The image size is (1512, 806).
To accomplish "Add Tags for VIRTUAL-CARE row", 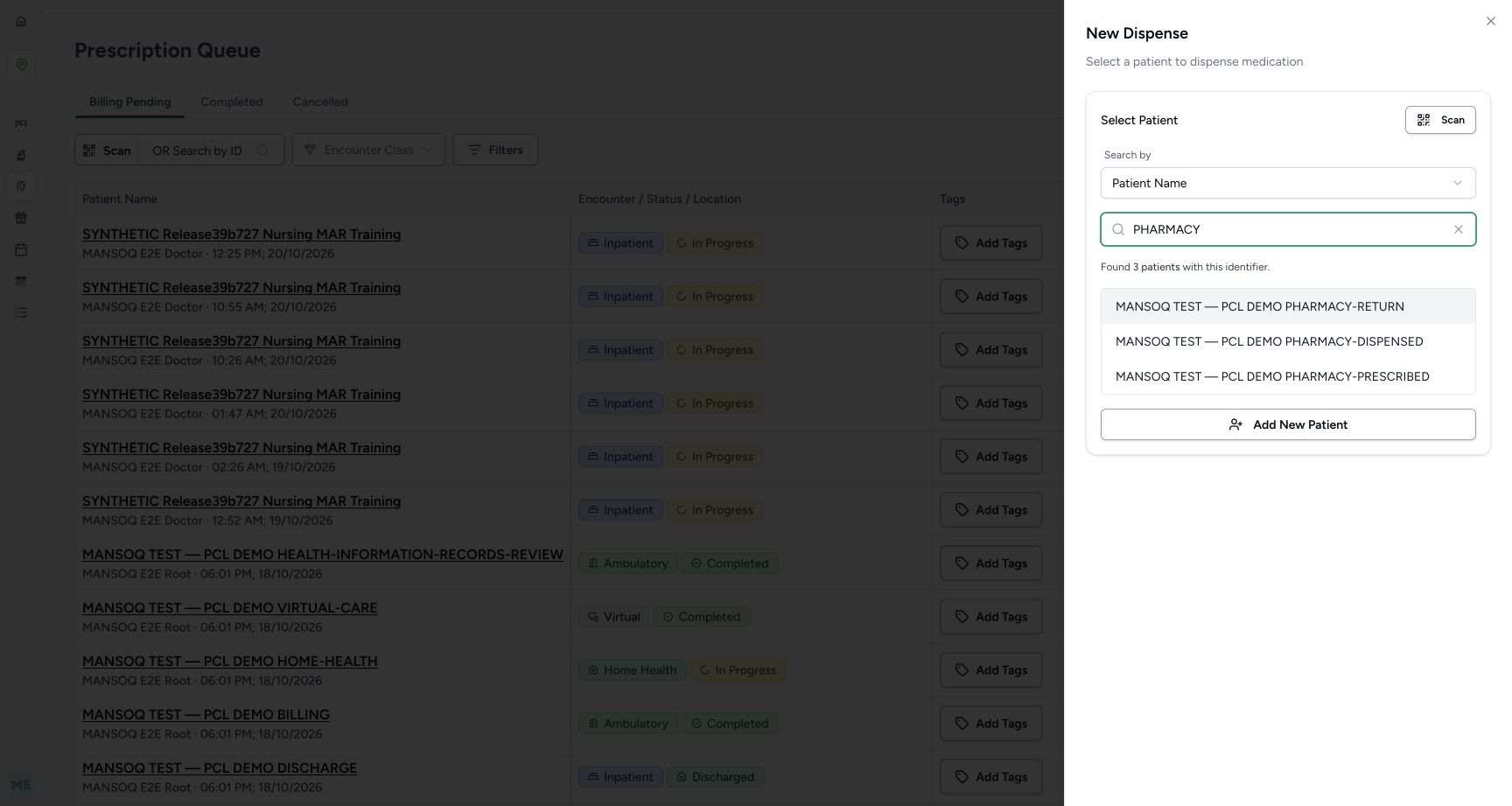I will click(x=991, y=617).
